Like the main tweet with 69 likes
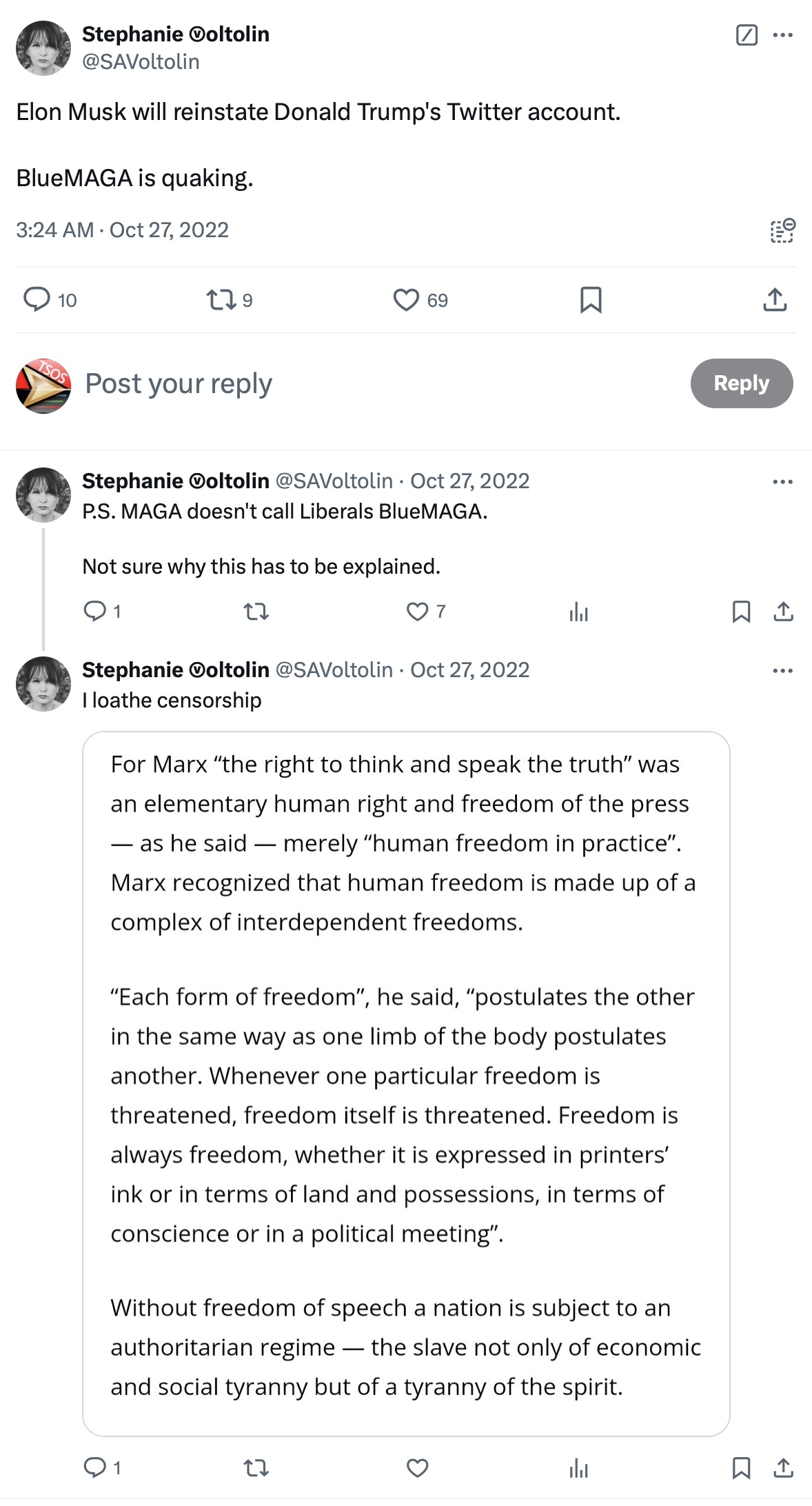Image resolution: width=812 pixels, height=1506 pixels. (406, 300)
